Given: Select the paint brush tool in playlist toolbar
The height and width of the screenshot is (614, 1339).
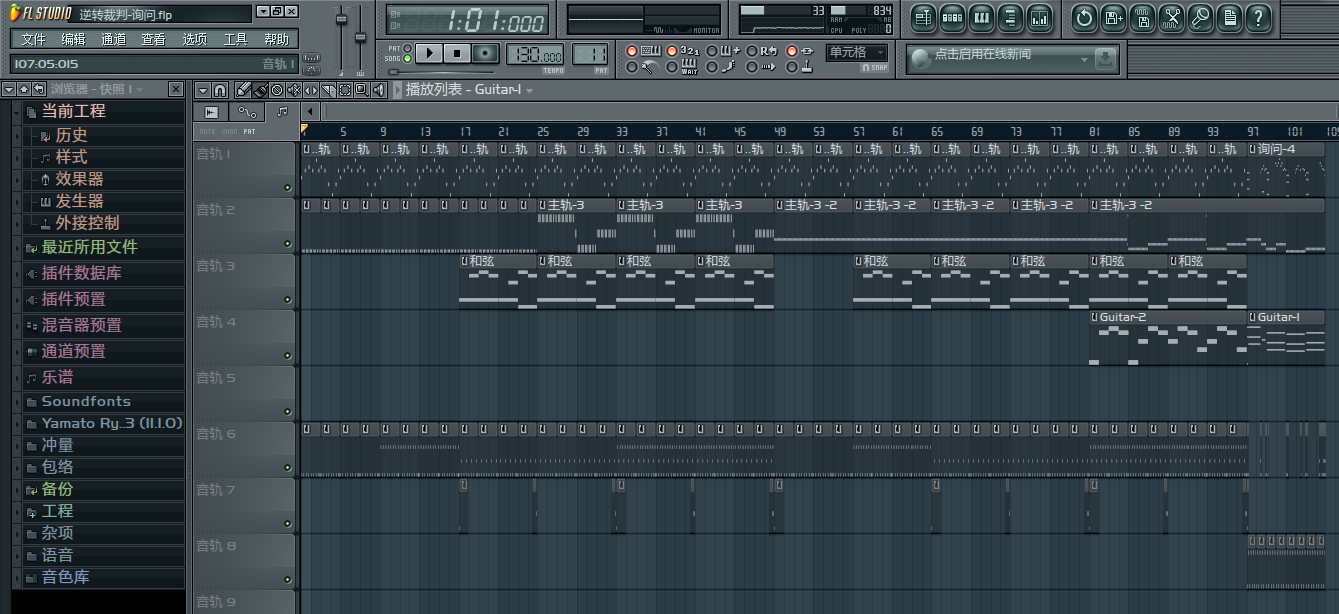Looking at the screenshot, I should (260, 90).
